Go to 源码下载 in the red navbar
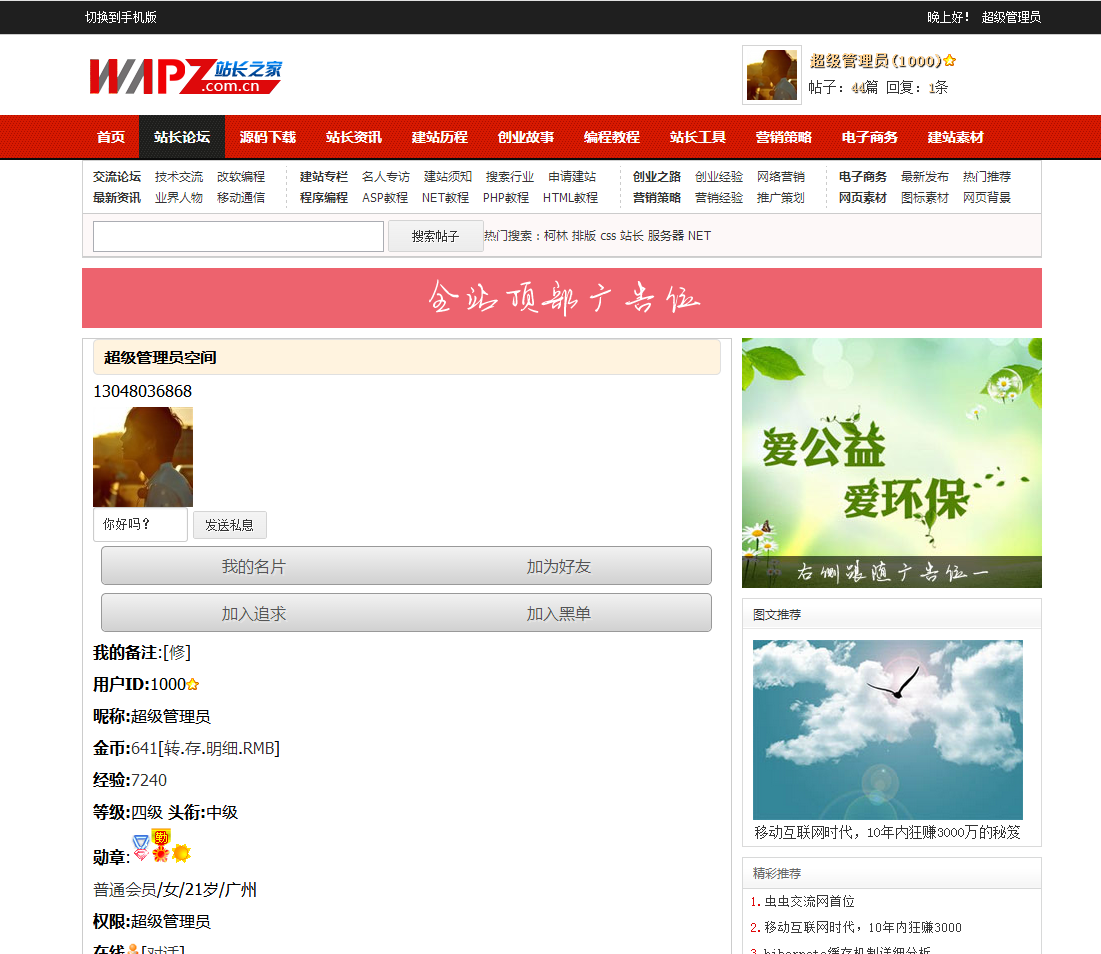Viewport: 1101px width, 954px height. (267, 137)
